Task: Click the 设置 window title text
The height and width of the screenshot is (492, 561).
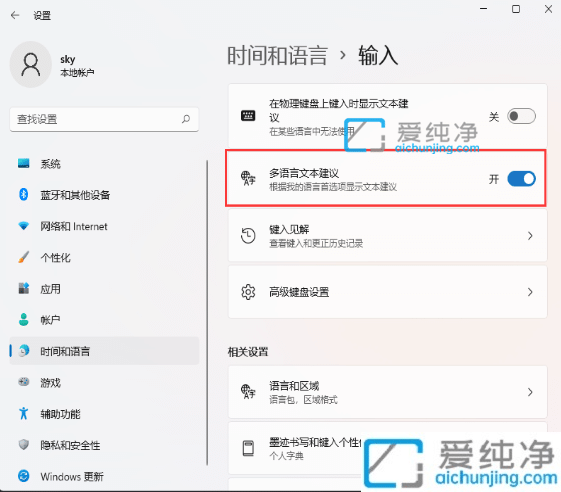Action: coord(42,15)
